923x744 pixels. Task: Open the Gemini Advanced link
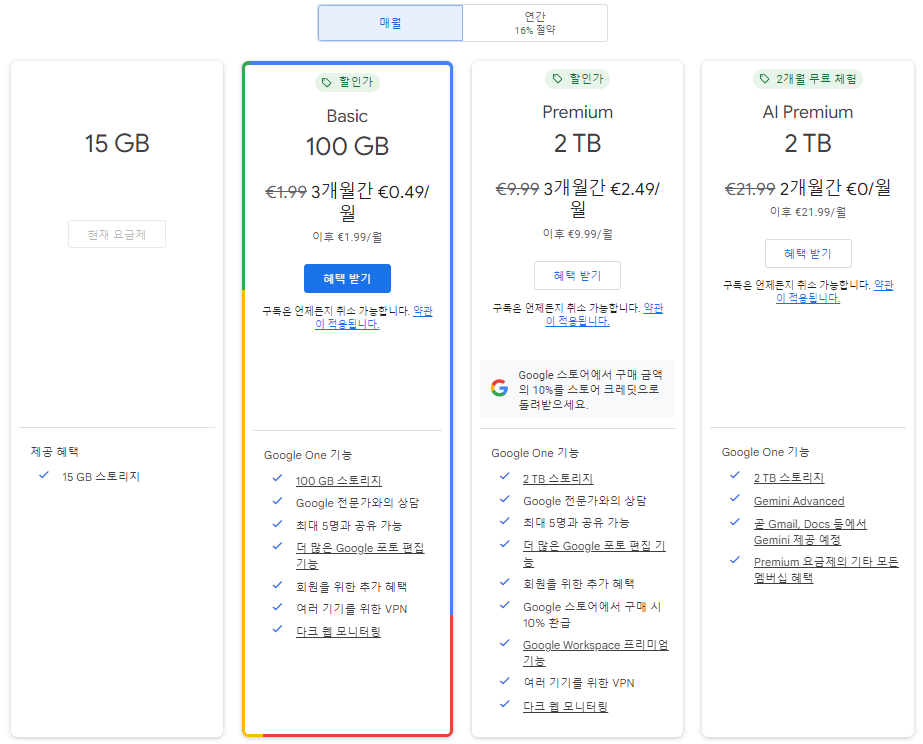tap(799, 501)
